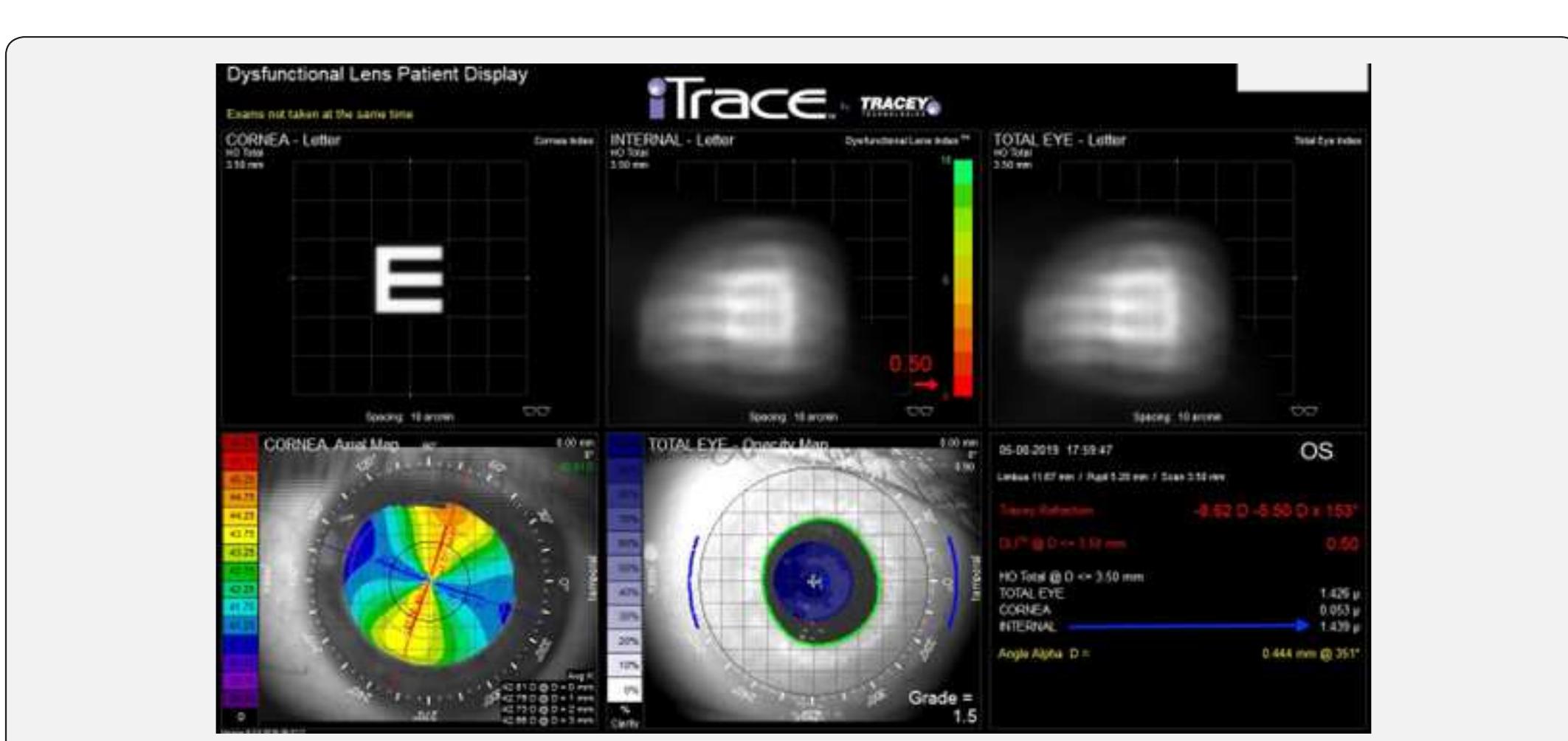Click the '% Clarity' label under the opacity scale
The image size is (1568, 741).
624,717
